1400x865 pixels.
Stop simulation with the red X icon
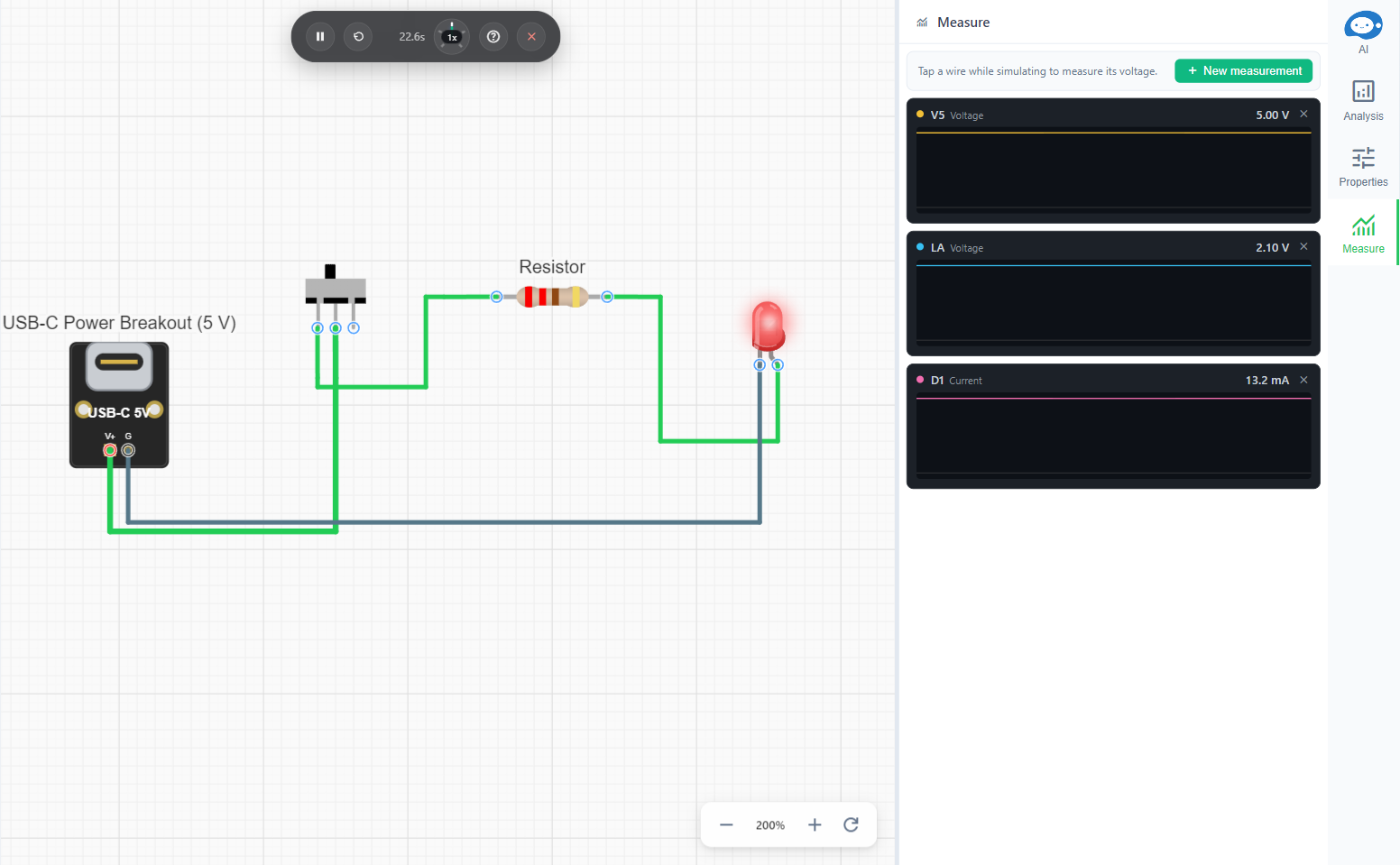531,37
